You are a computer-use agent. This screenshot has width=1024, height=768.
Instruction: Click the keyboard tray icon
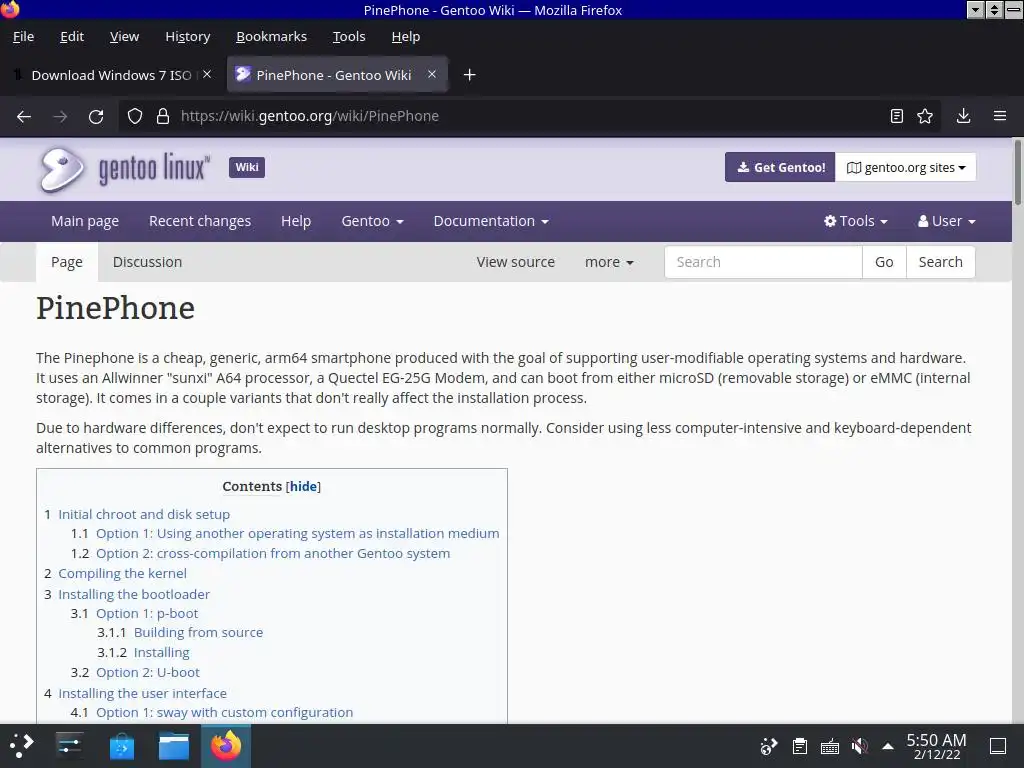pos(829,746)
